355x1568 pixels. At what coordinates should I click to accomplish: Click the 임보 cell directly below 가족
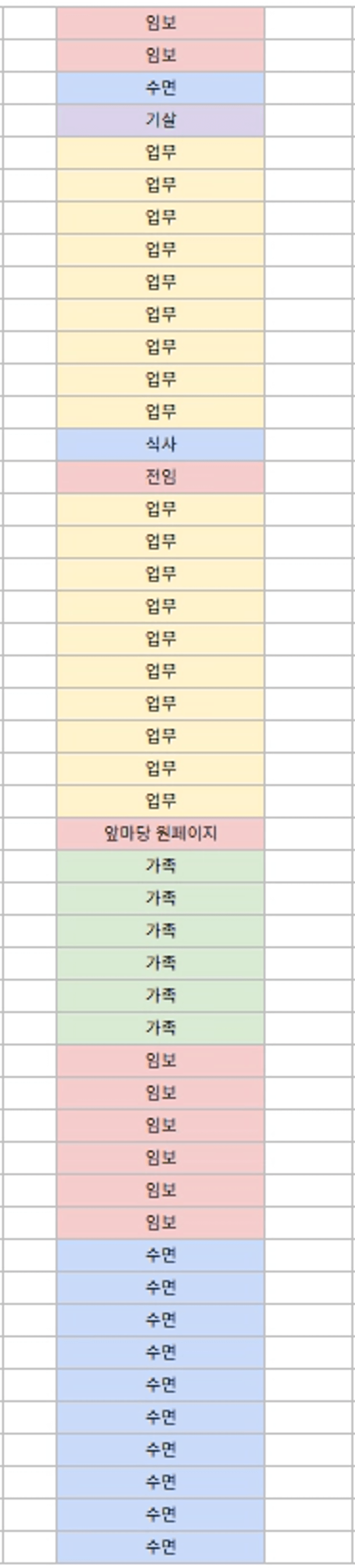pos(161,1060)
